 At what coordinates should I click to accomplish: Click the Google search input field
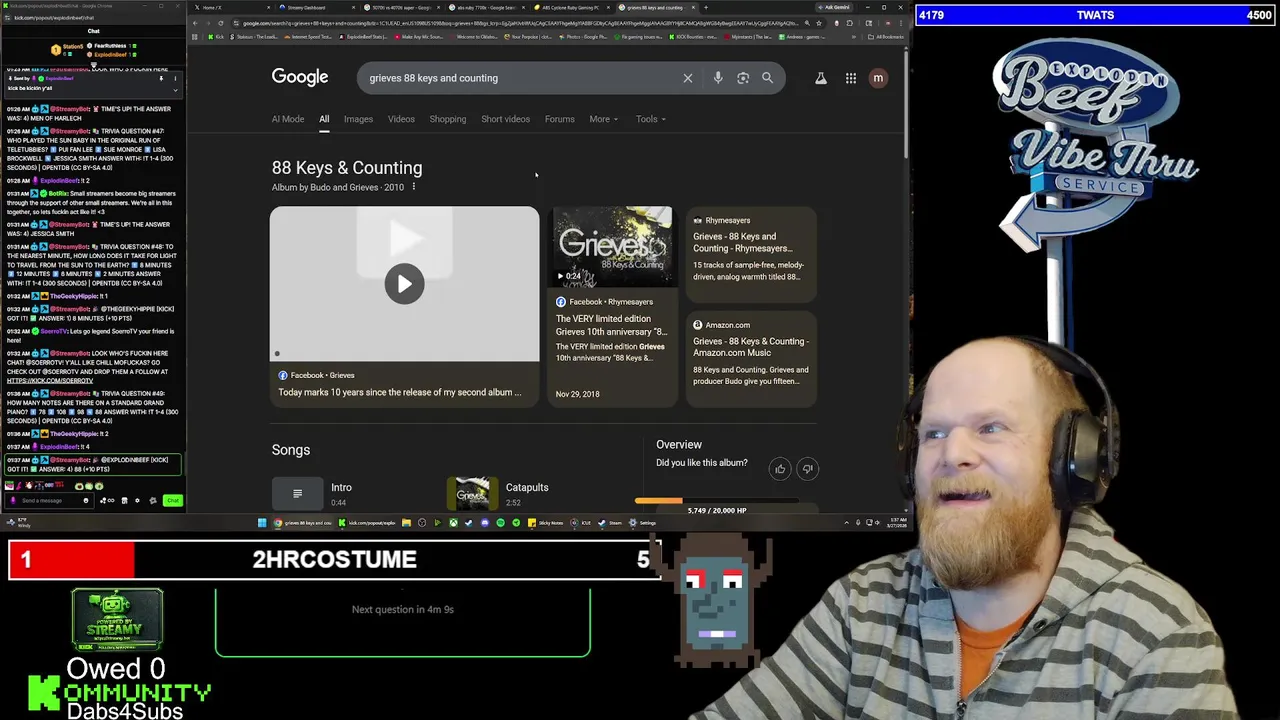click(520, 78)
